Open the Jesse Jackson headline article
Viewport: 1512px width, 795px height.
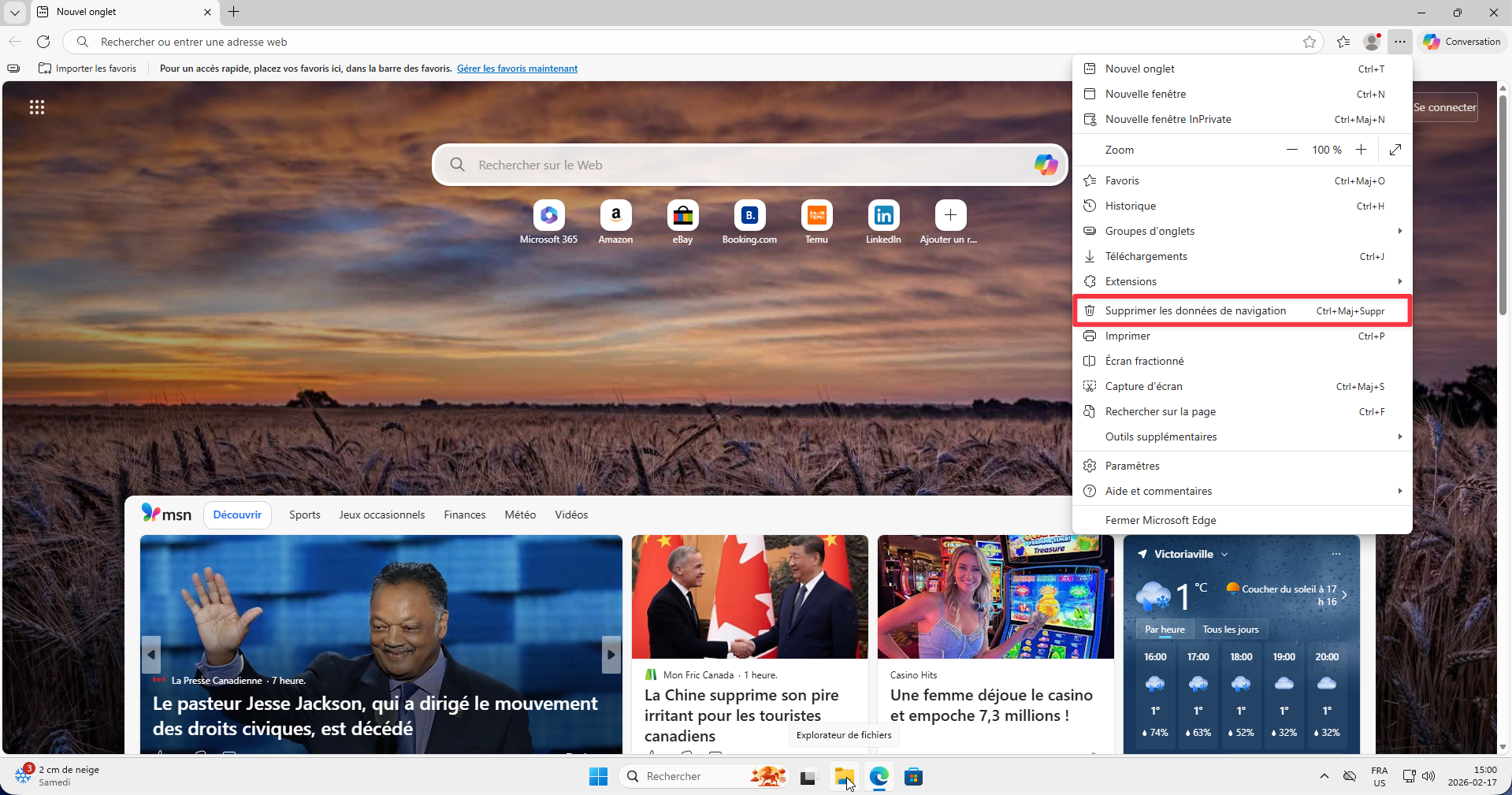point(375,716)
